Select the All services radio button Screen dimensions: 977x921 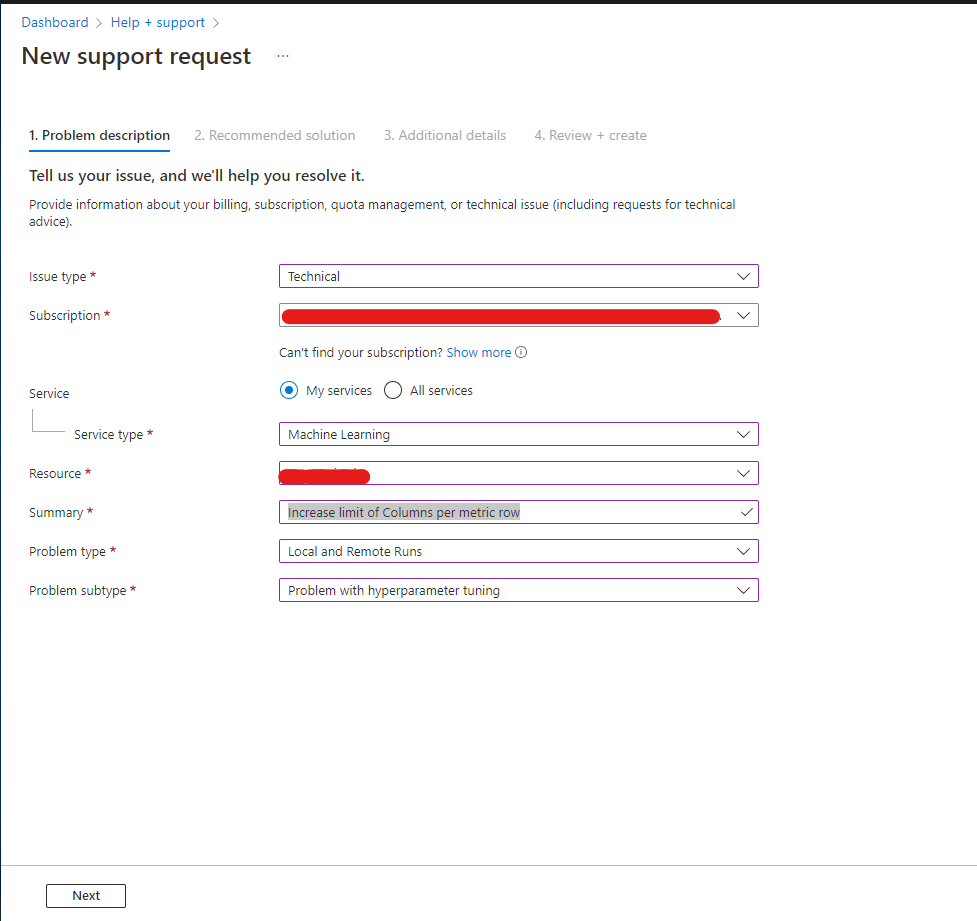[x=392, y=390]
